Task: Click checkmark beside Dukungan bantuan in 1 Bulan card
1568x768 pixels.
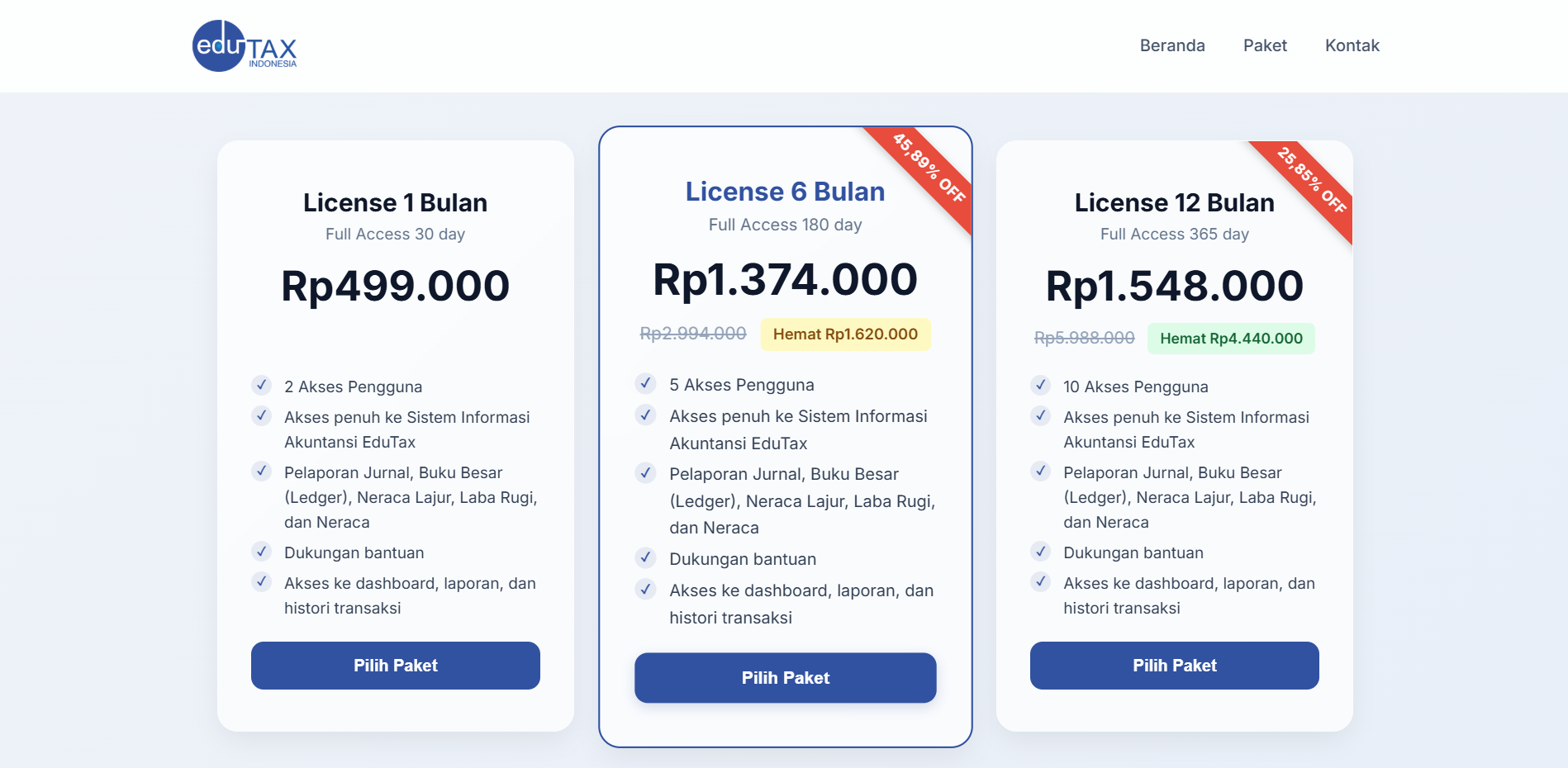Action: (262, 552)
